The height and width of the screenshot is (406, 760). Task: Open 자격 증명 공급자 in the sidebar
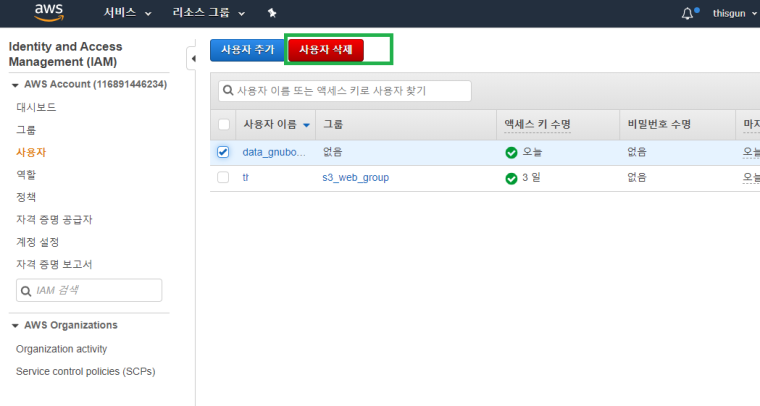coord(54,219)
